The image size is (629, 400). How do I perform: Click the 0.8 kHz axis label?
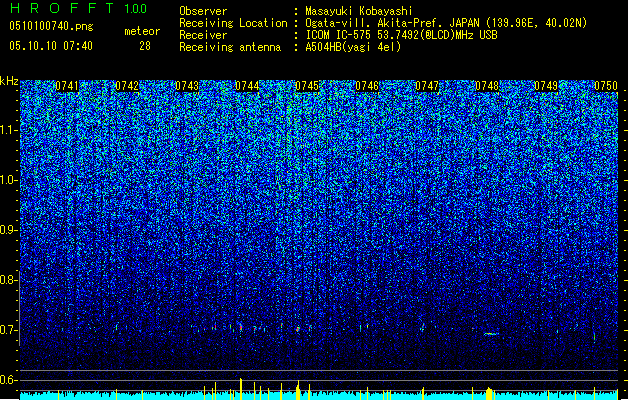tap(9, 280)
